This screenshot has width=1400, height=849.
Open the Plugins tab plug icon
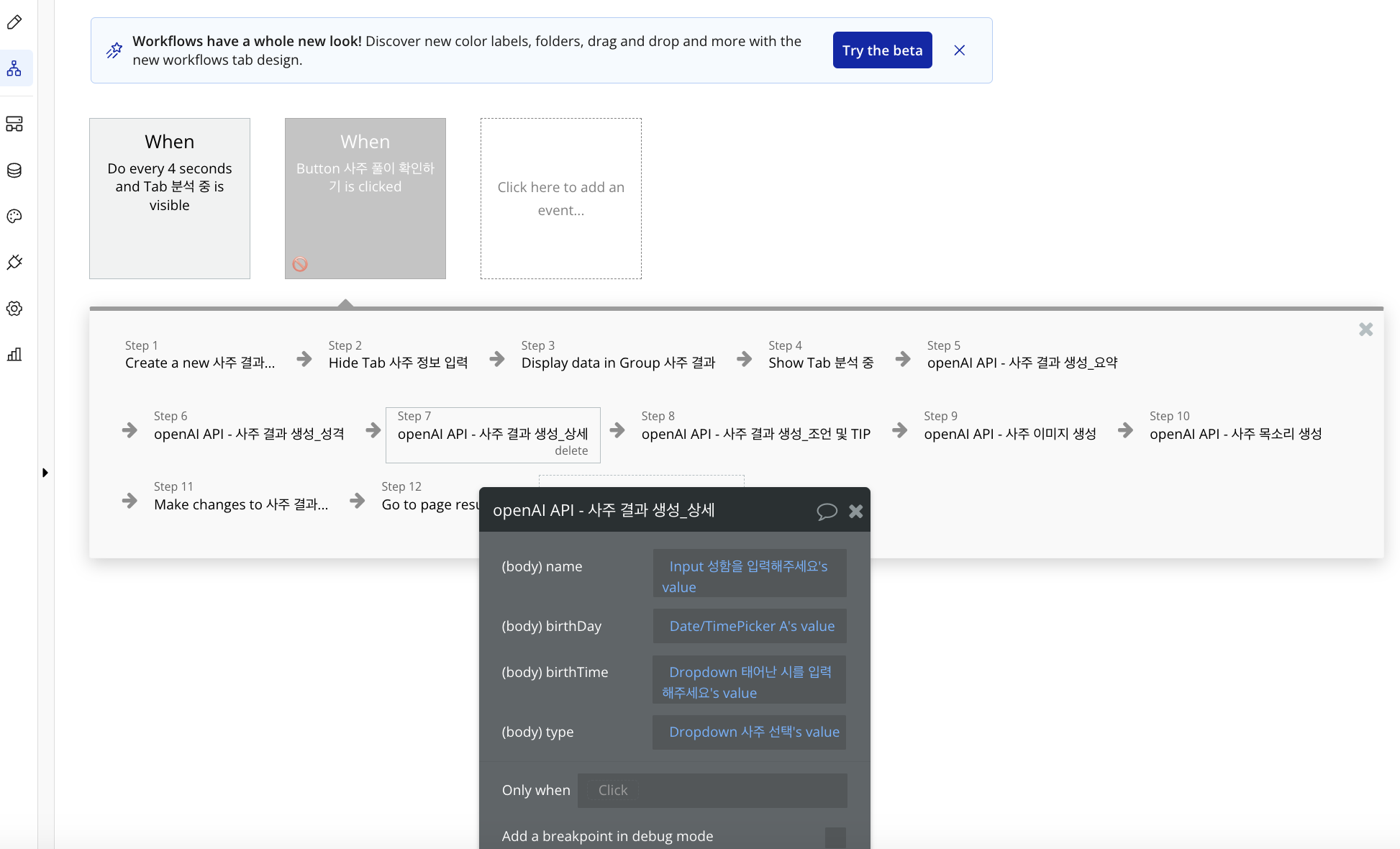(x=14, y=263)
